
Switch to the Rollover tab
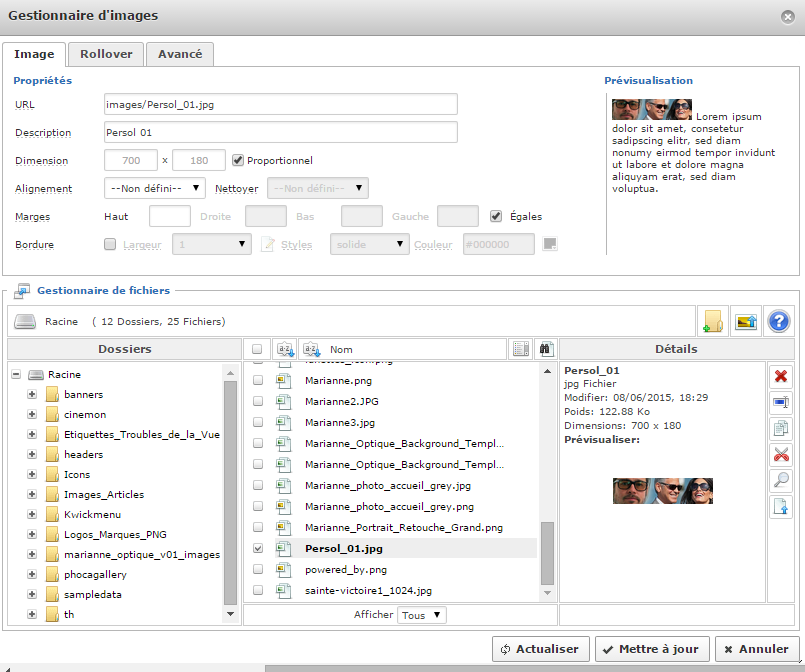pyautogui.click(x=106, y=54)
